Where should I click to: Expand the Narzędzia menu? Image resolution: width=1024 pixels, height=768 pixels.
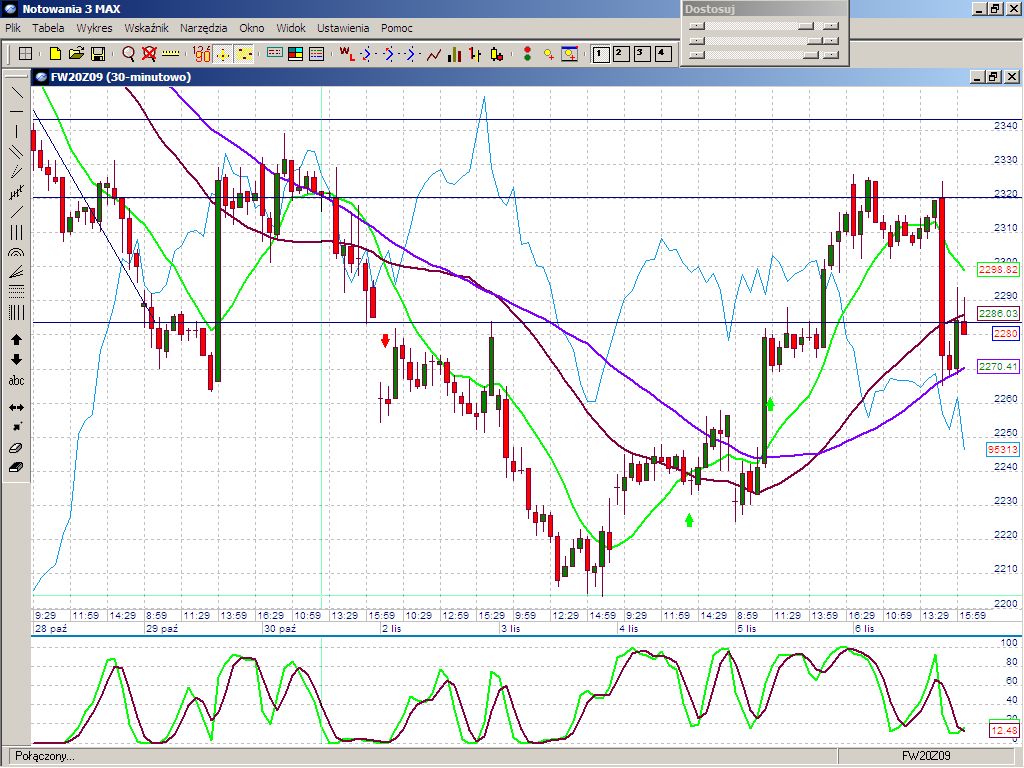pos(204,28)
